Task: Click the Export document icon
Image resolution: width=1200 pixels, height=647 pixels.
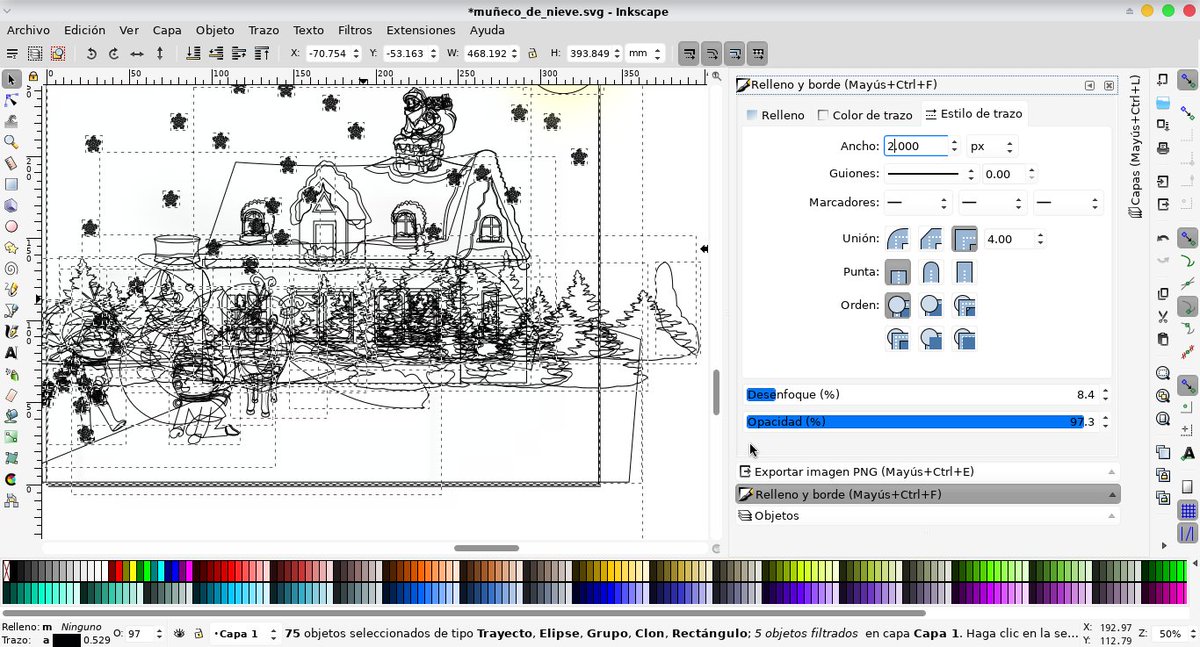Action: [x=1163, y=204]
